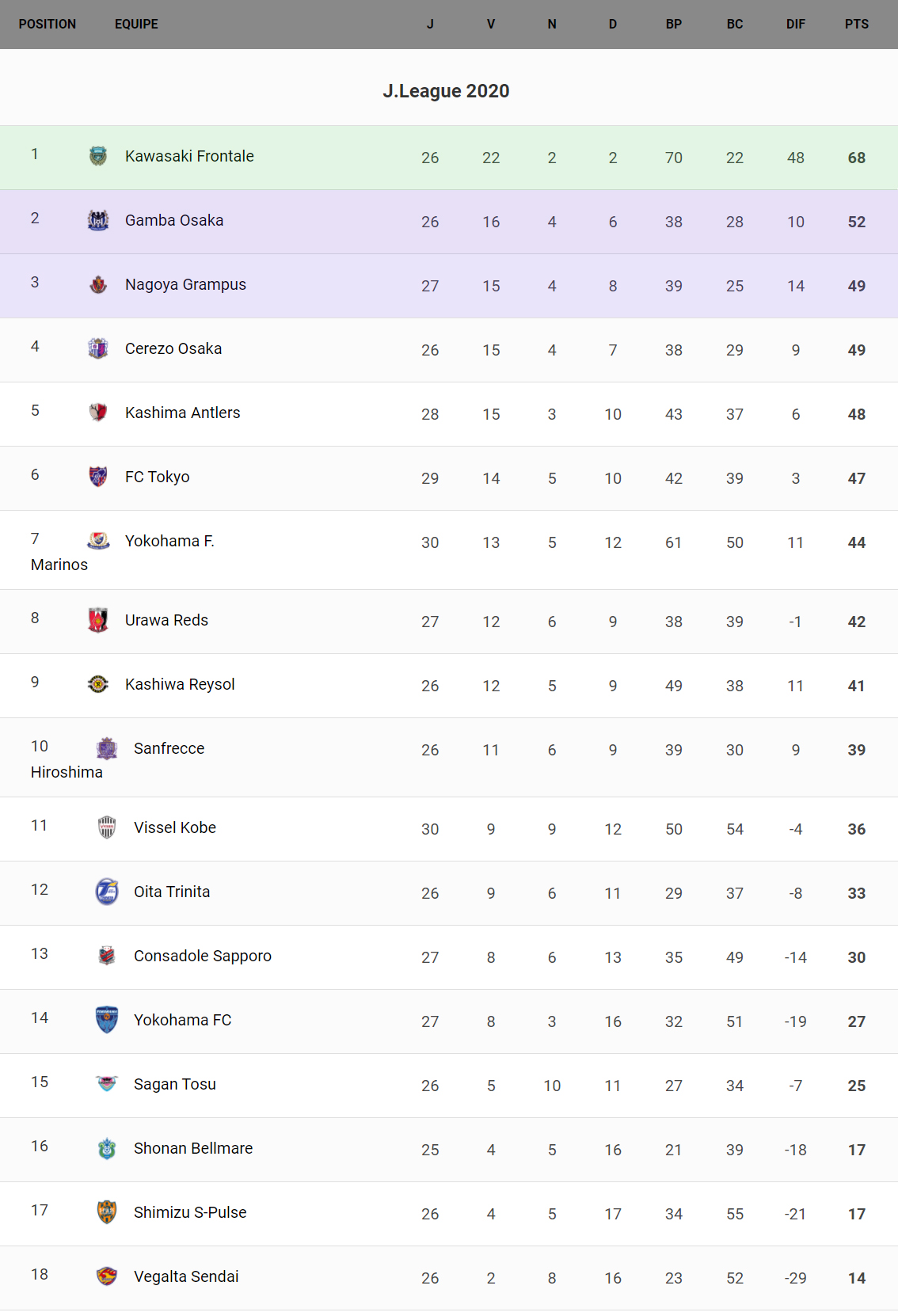Click the Urawa Reds team badge
898x1316 pixels.
98,620
